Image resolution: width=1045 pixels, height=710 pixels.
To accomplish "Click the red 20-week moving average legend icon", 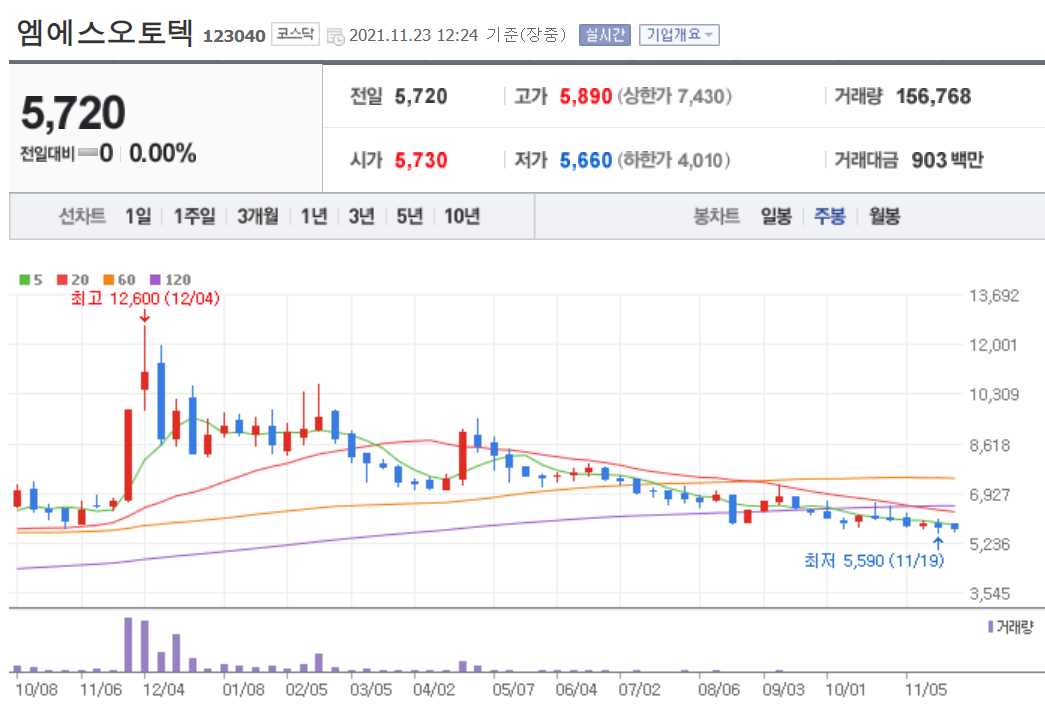I will point(61,279).
